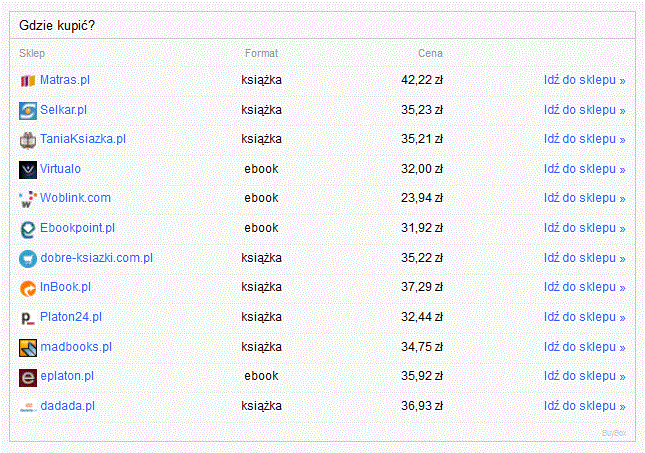Click the 'Cena' column header
Screen dimensions: 645x453
click(430, 53)
